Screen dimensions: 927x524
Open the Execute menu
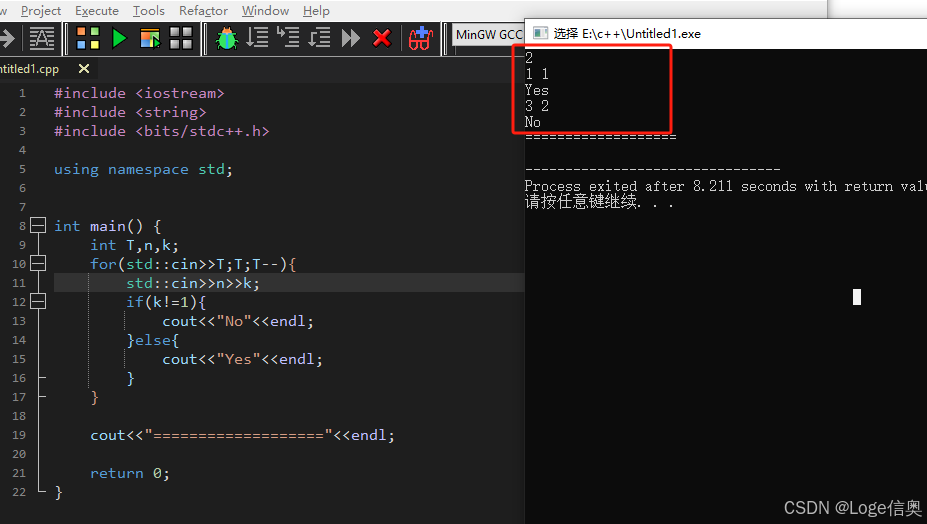[97, 11]
